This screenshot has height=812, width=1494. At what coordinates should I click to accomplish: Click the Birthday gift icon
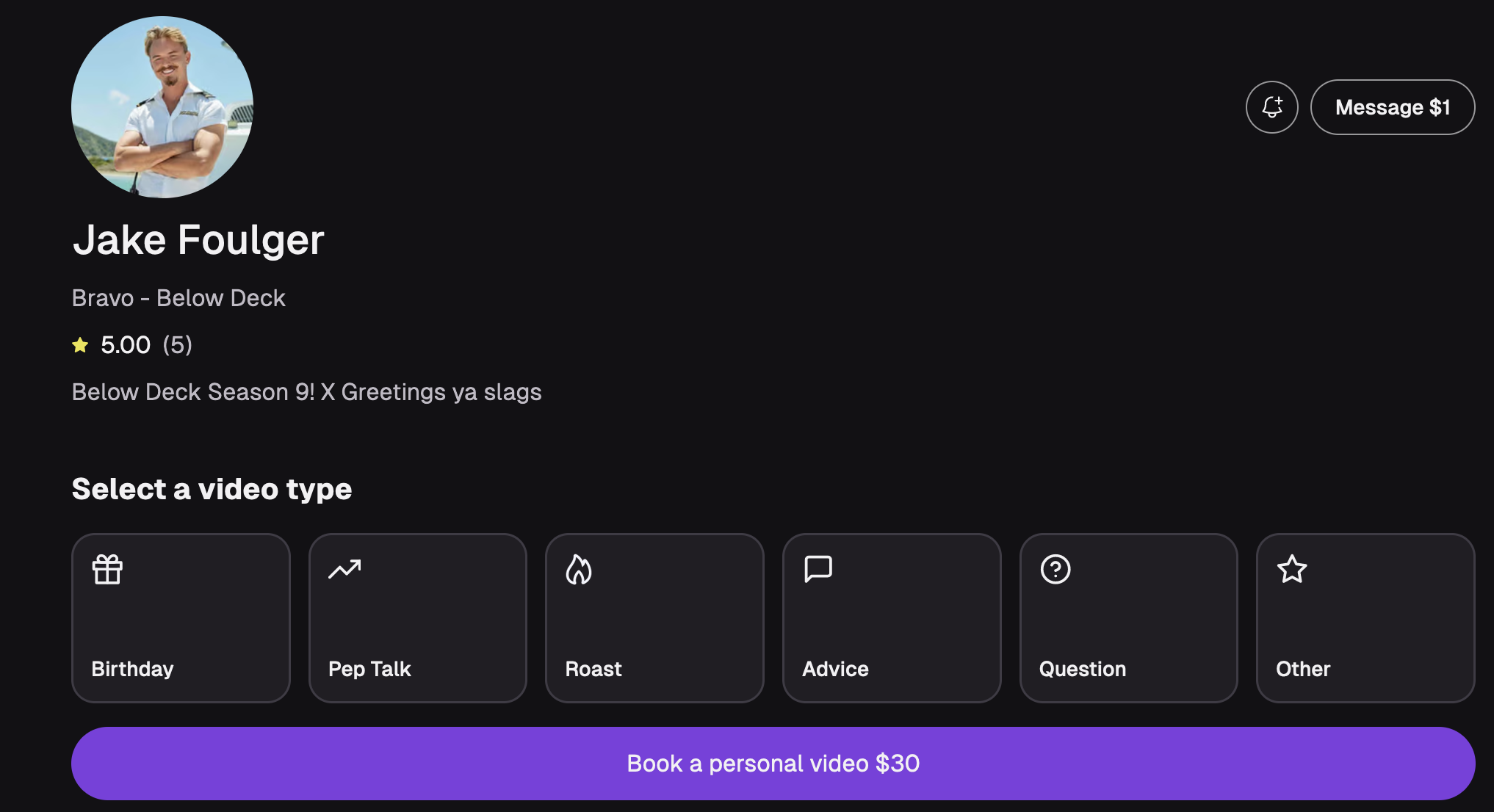[107, 569]
